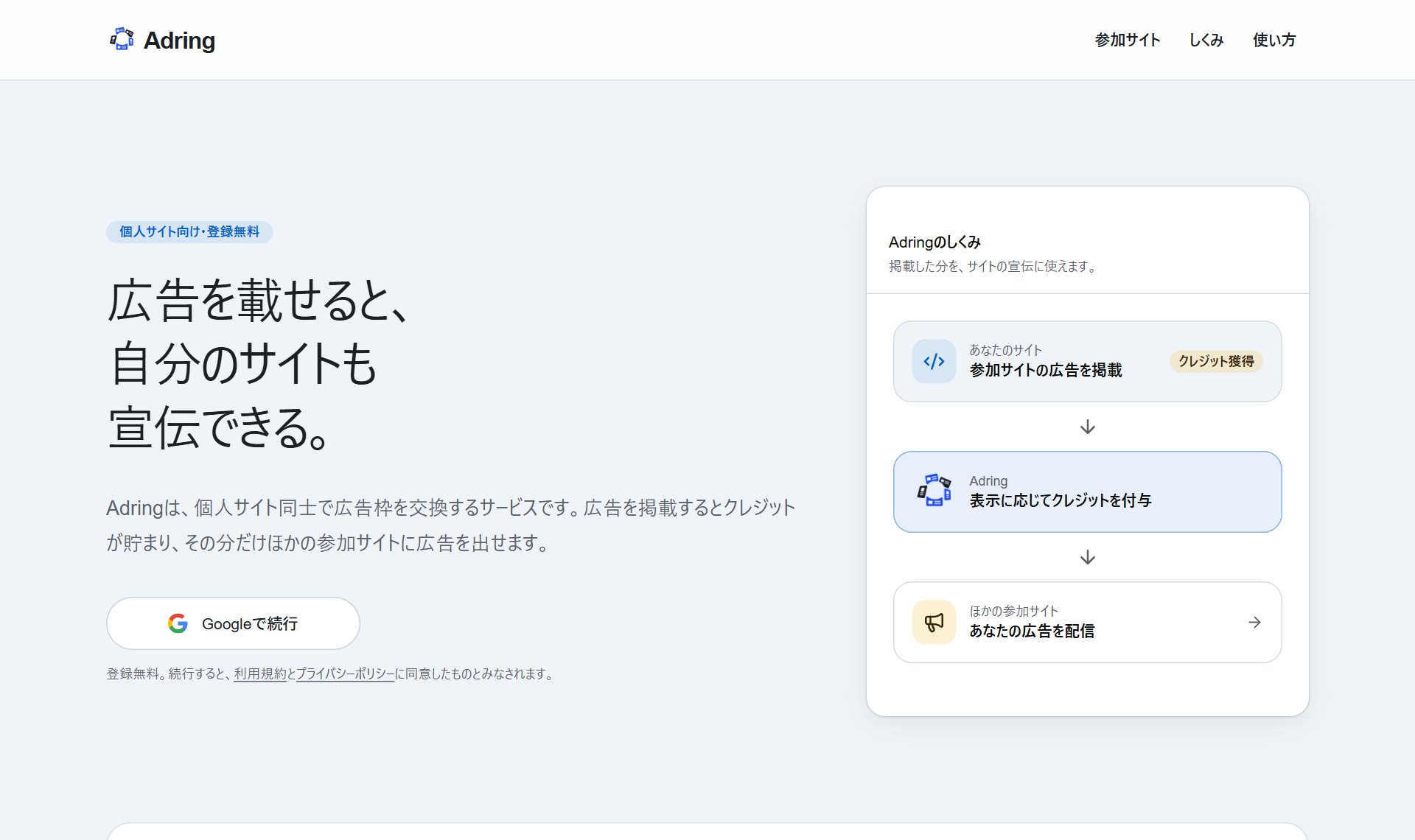Viewport: 1415px width, 840px height.
Task: Click the 表示に応じてクレジットを付与 text
Action: pos(1060,500)
